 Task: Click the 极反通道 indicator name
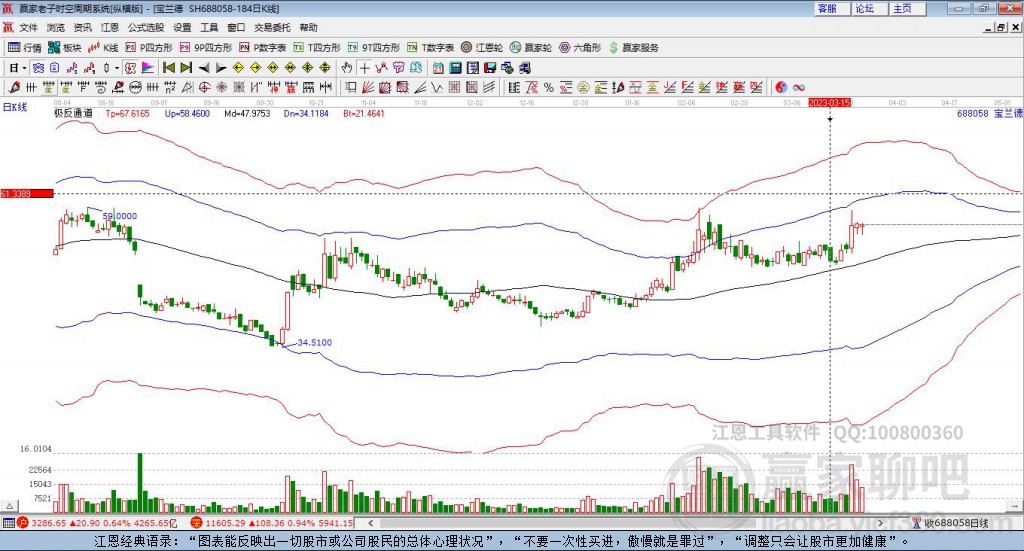72,113
